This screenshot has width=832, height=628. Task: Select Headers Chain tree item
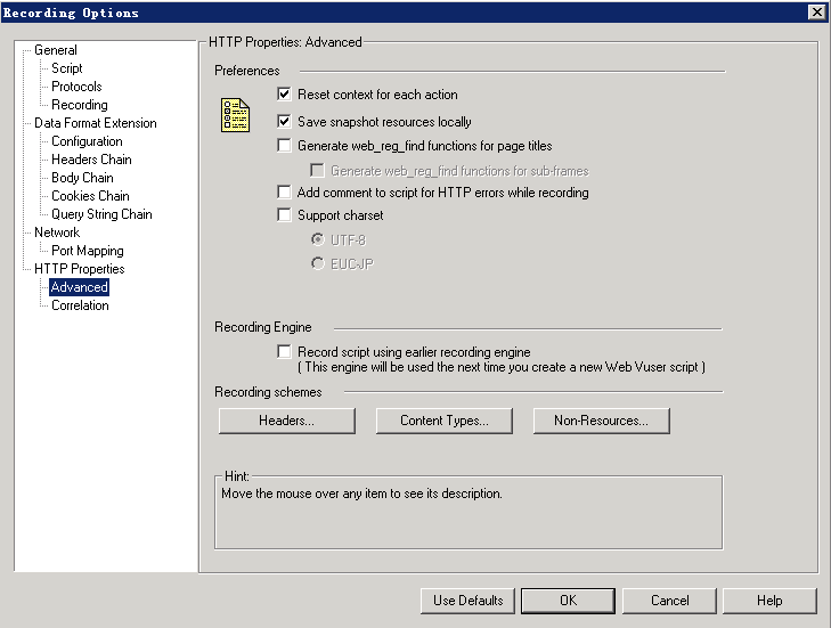[91, 159]
